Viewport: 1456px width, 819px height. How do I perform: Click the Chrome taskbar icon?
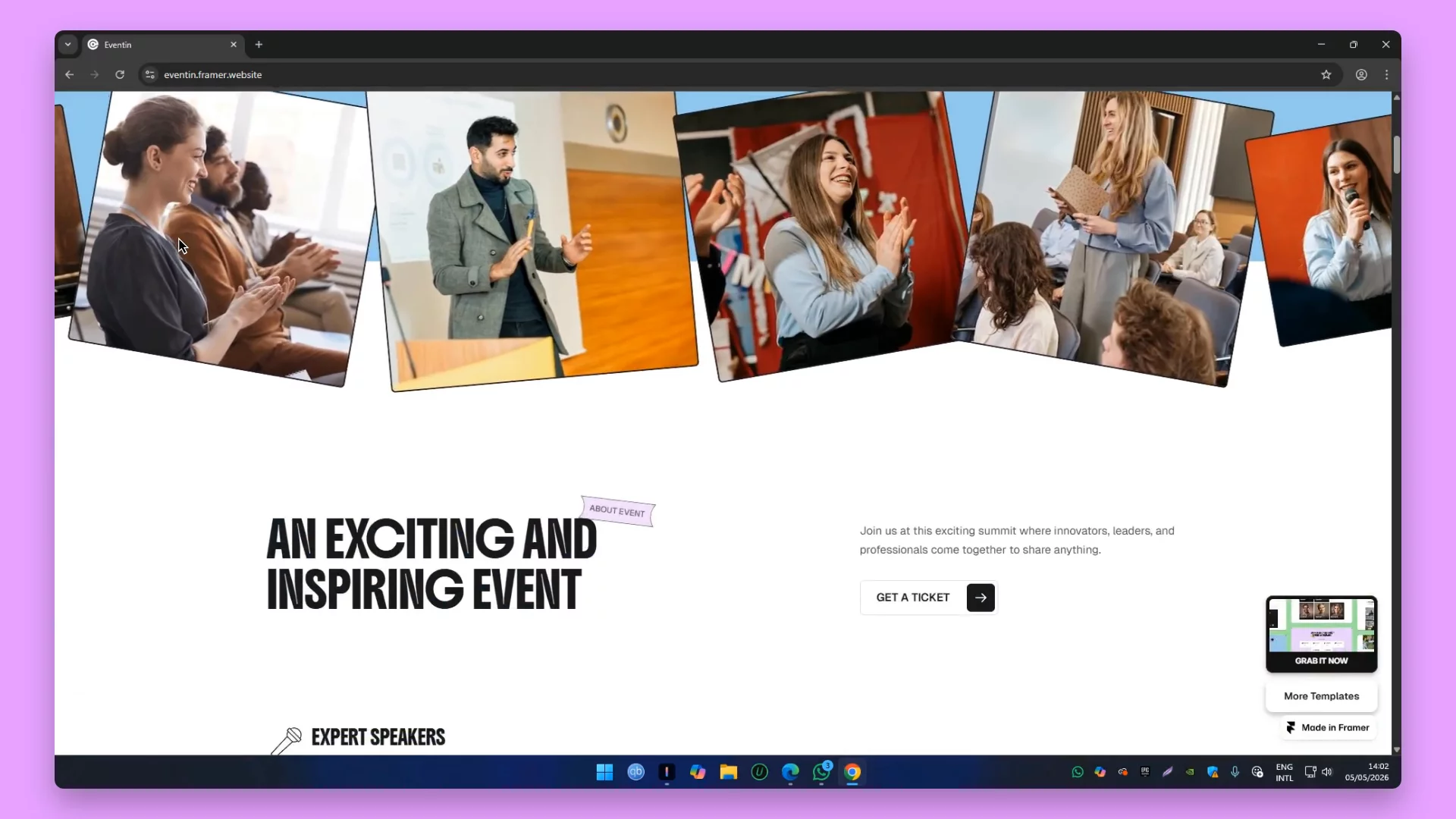[x=852, y=772]
